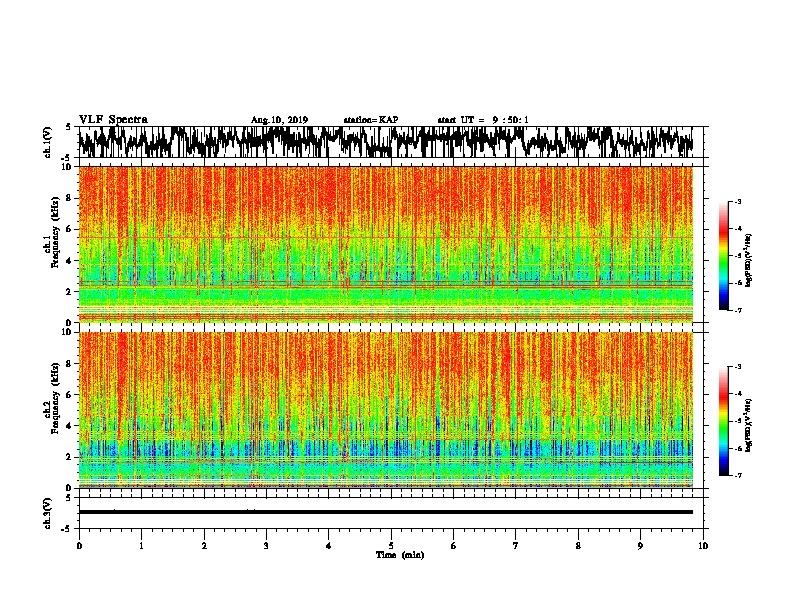Image resolution: width=792 pixels, height=612 pixels.
Task: Click the ch.1 spectrogram plot
Action: pyautogui.click(x=385, y=244)
